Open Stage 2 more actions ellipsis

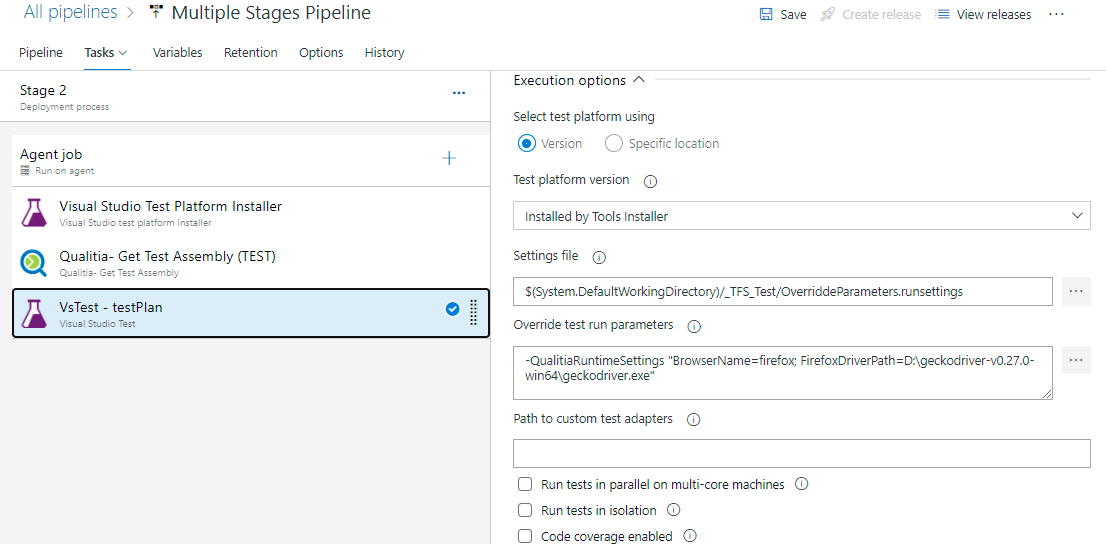click(x=459, y=93)
